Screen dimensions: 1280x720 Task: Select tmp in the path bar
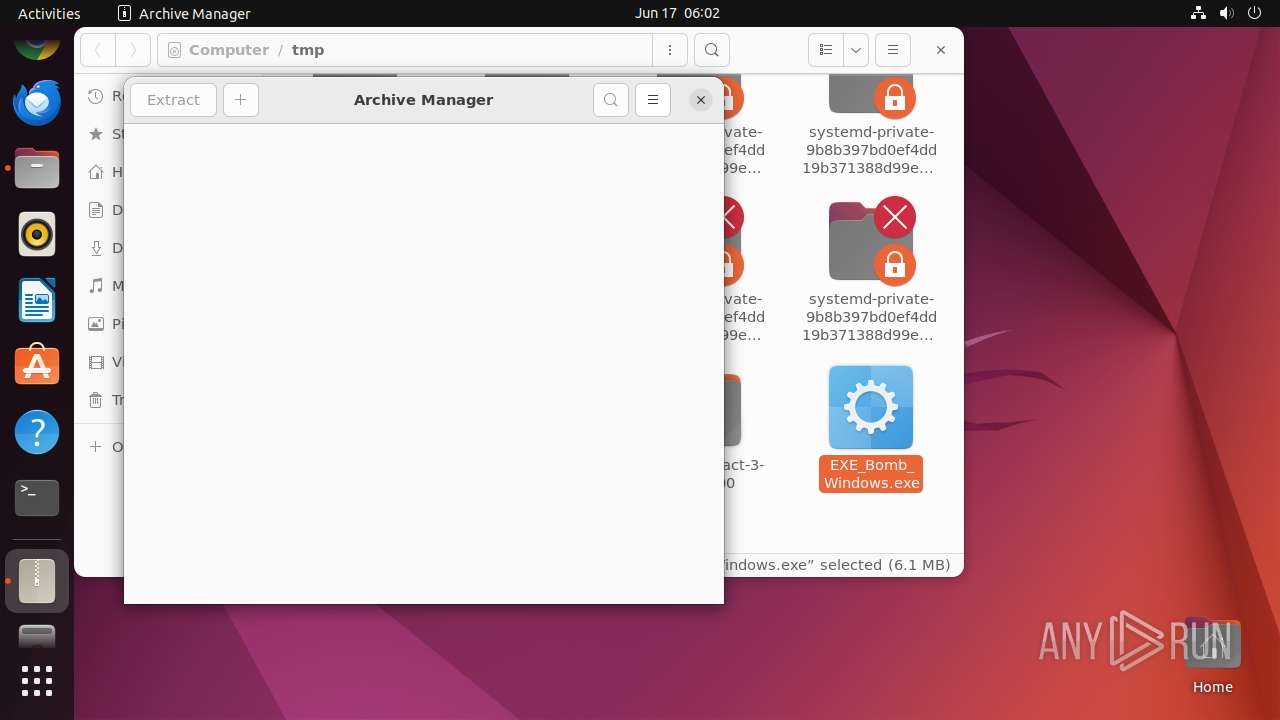(x=308, y=50)
